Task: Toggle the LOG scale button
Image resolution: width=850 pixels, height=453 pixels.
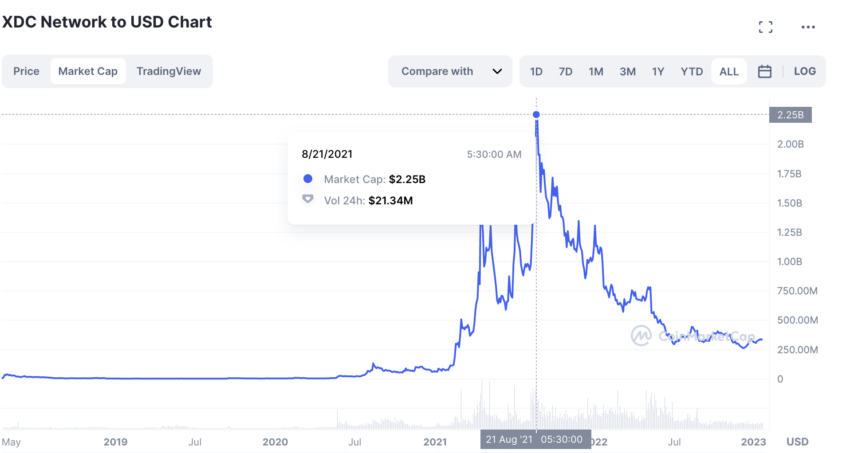Action: 805,71
